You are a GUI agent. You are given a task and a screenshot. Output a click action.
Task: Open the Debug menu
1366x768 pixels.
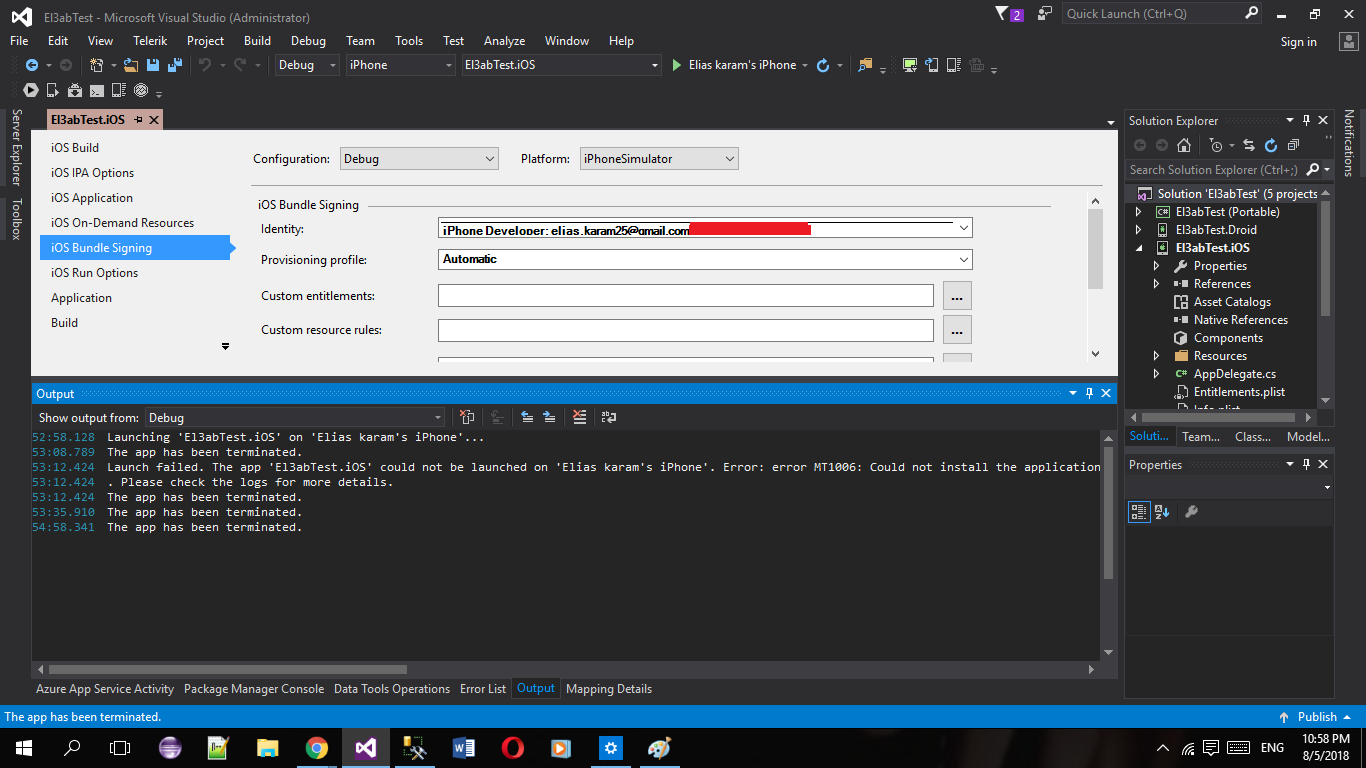tap(308, 41)
